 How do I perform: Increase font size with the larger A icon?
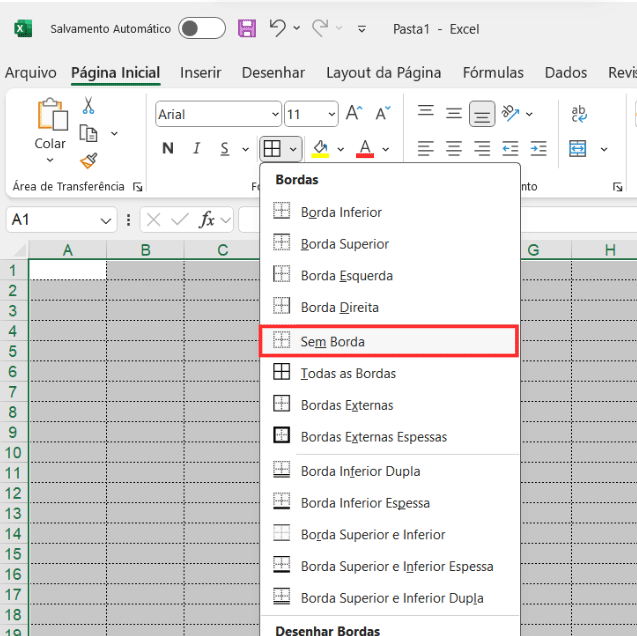354,114
